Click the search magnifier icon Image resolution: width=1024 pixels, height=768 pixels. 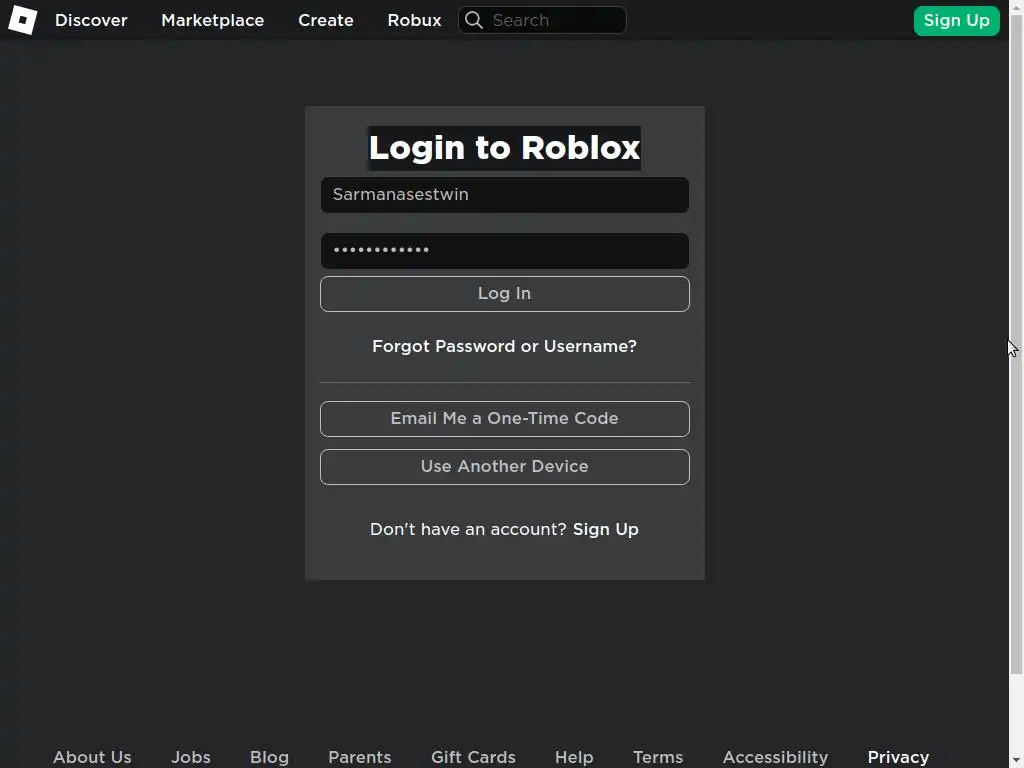click(x=474, y=20)
